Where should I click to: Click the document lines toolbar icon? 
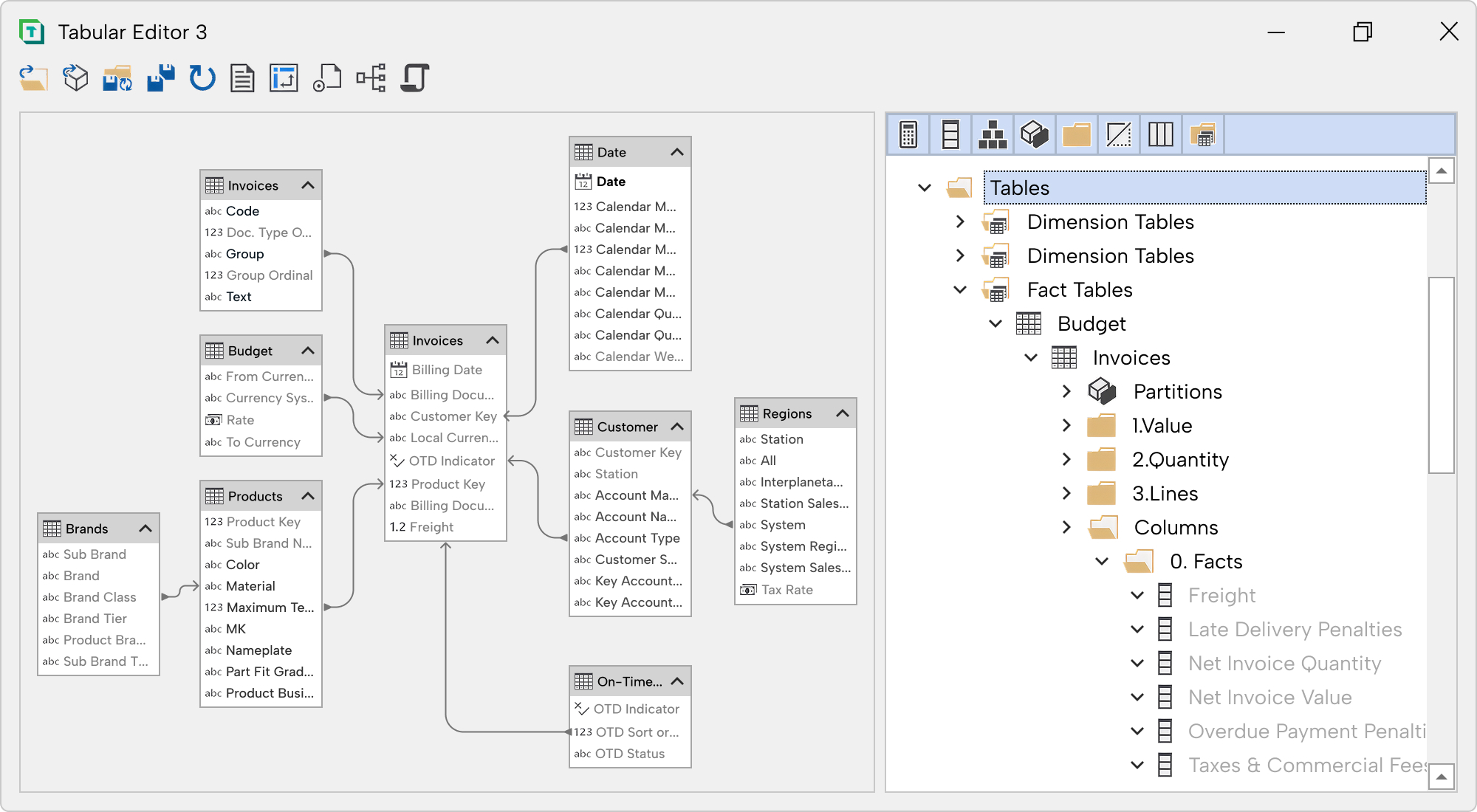coord(242,78)
